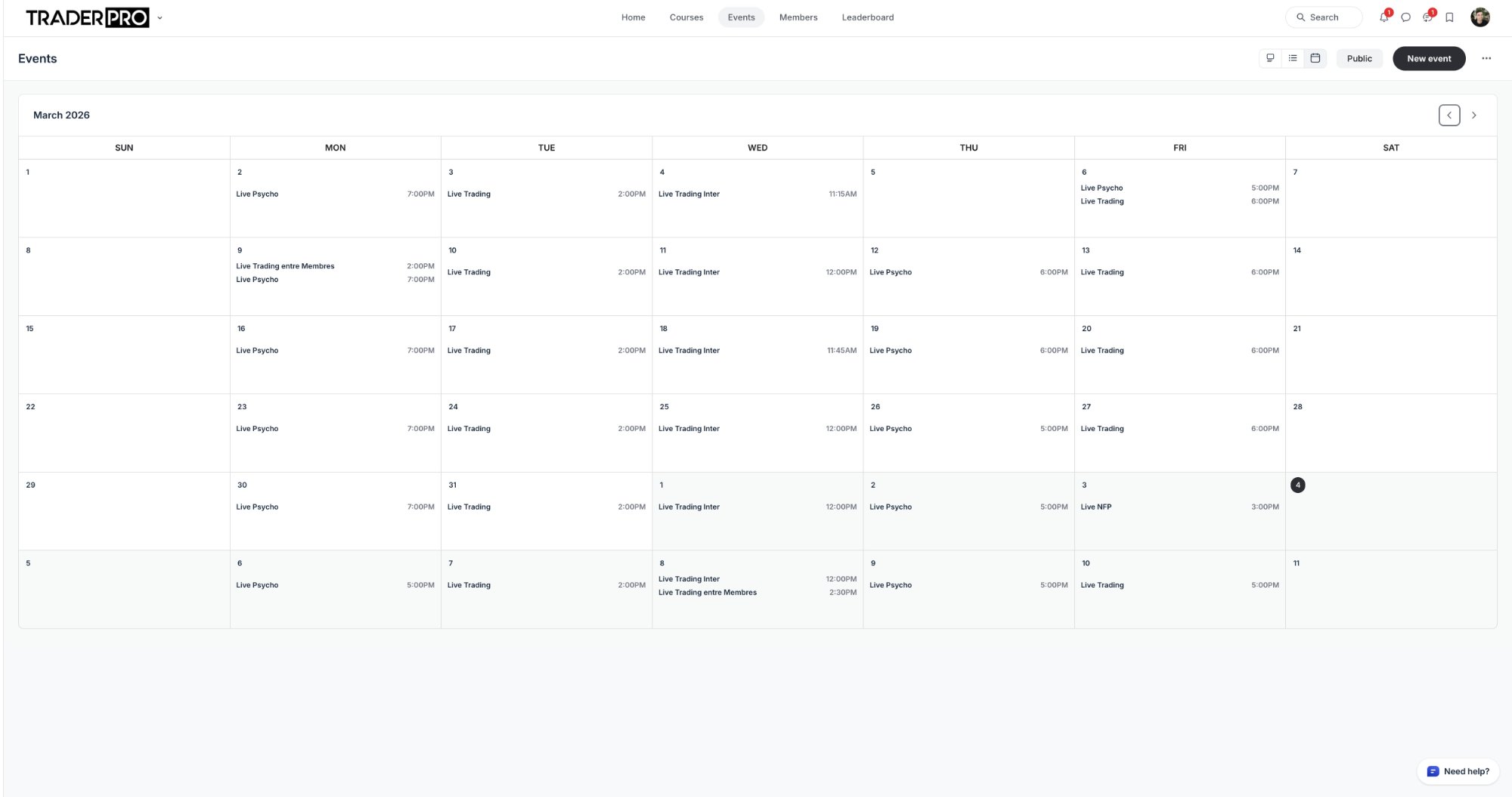Open direct messages chat bubble icon
1512x797 pixels.
coord(1405,17)
